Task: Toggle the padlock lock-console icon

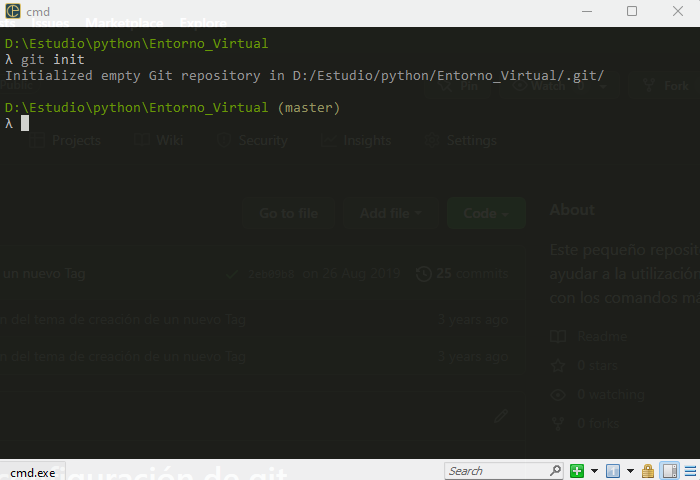Action: [x=648, y=471]
